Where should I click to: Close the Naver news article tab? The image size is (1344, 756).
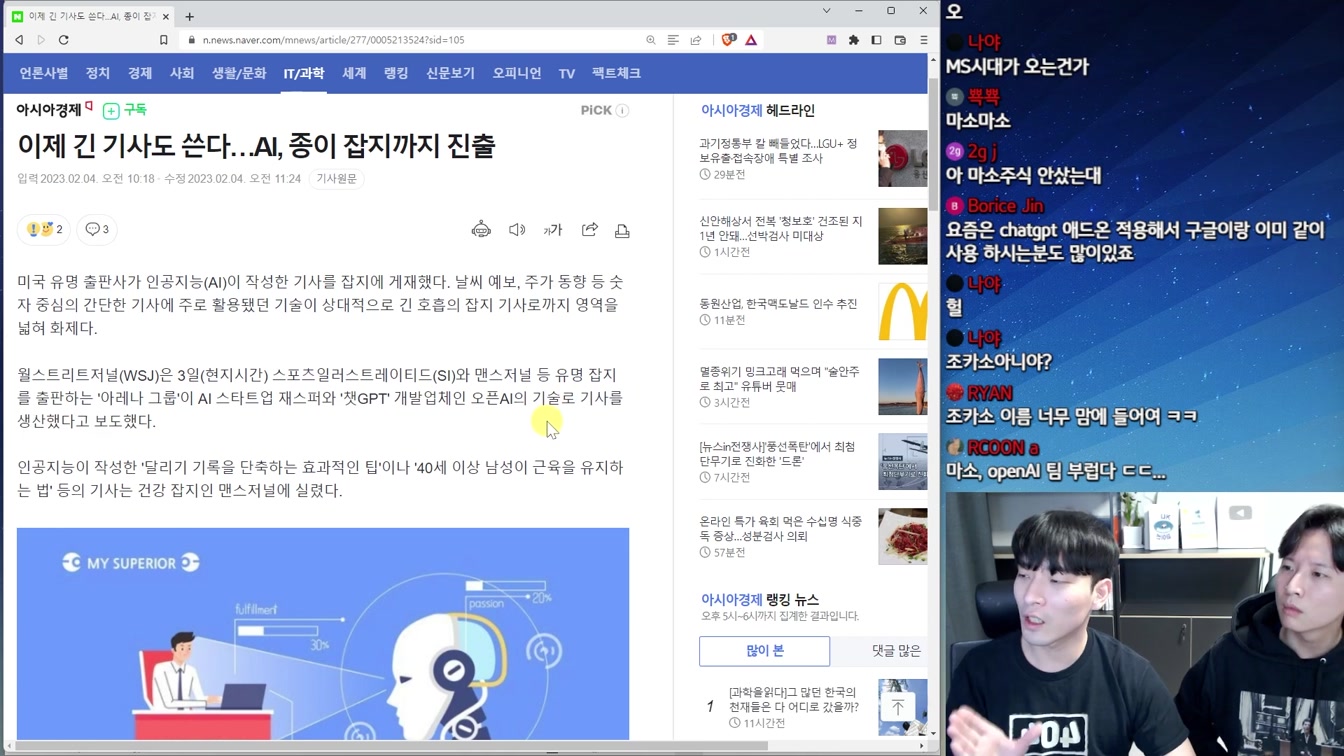166,16
